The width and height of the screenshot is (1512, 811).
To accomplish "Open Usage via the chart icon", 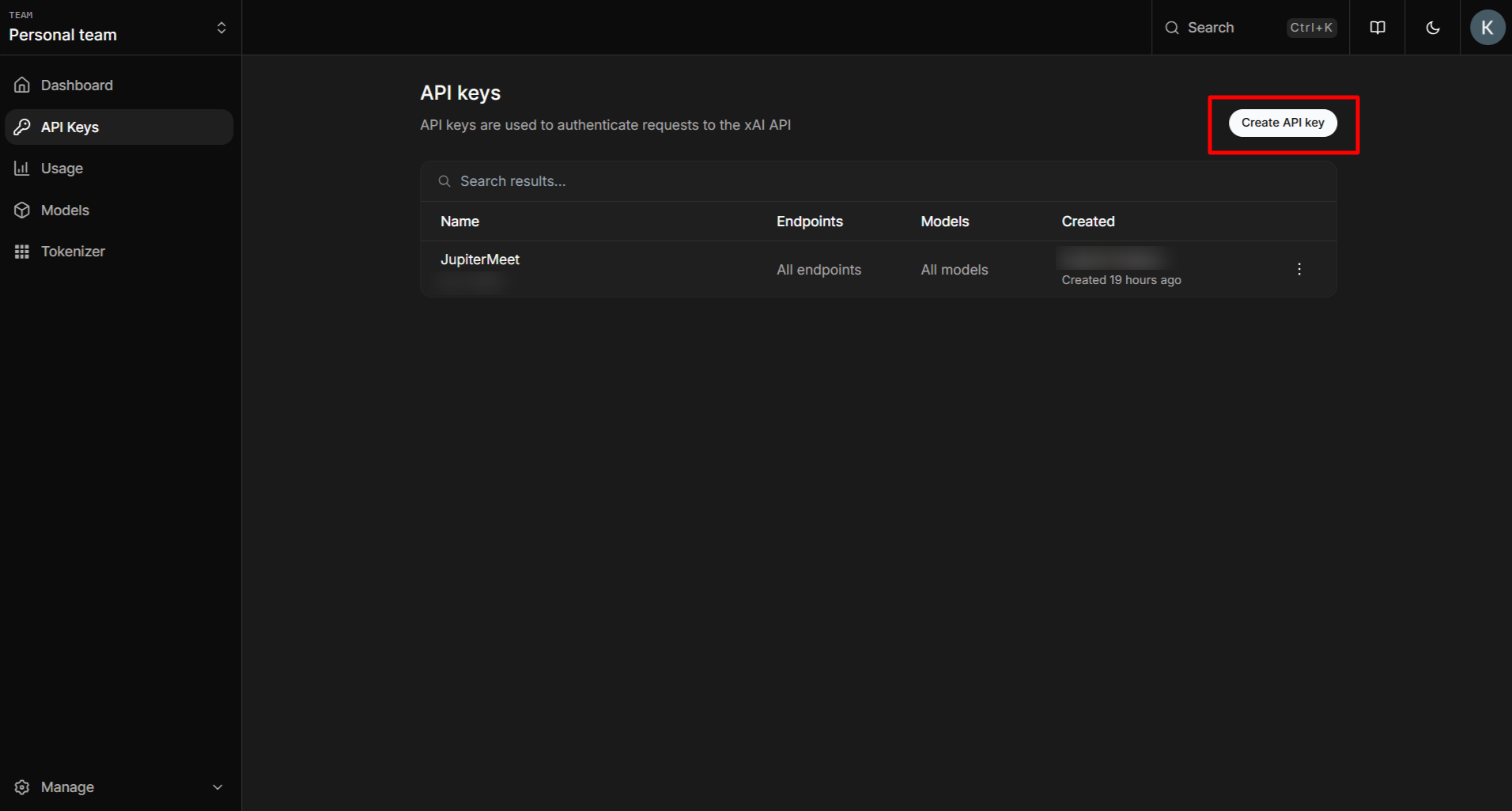I will pos(21,168).
